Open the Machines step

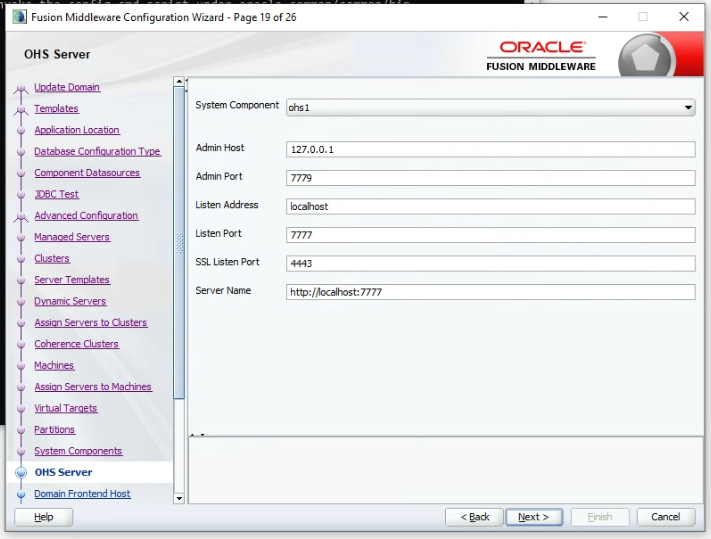[x=54, y=365]
